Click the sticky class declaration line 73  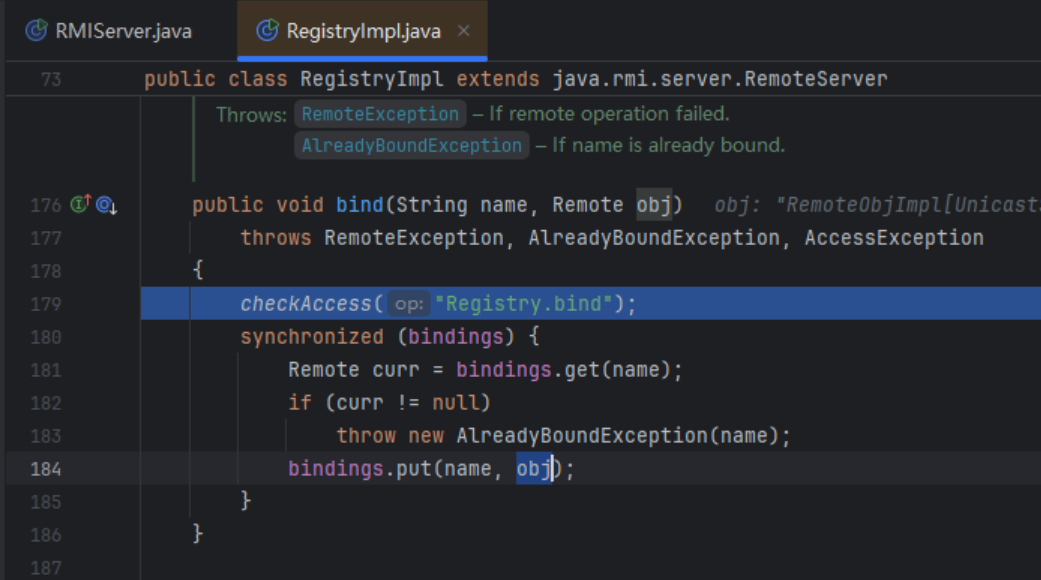[515, 79]
